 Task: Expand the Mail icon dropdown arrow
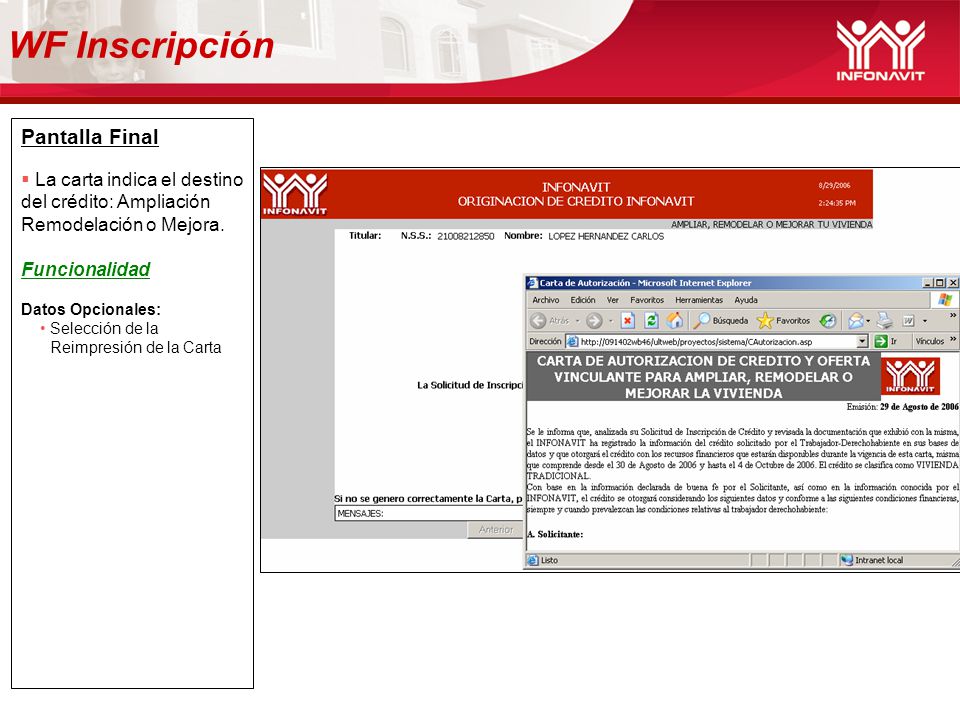pos(868,321)
